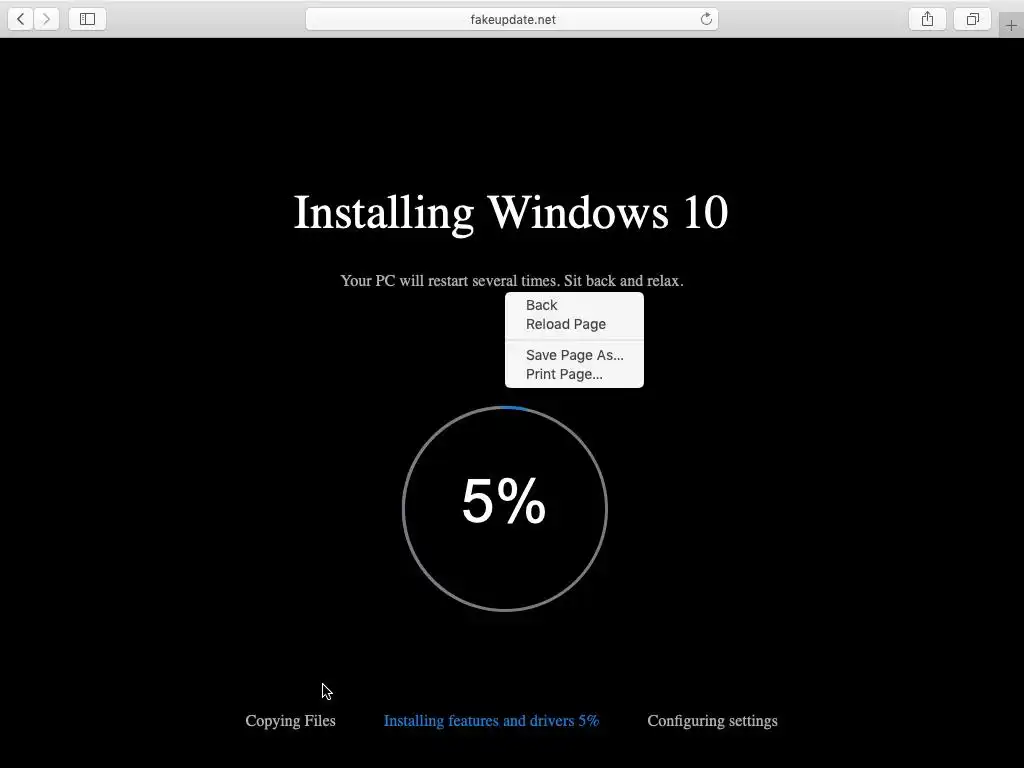This screenshot has height=768, width=1024.
Task: Choose Reload Page in the context menu
Action: (x=574, y=324)
